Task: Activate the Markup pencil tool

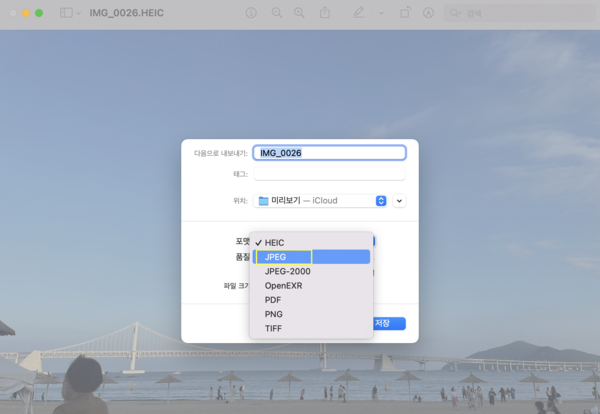Action: [359, 13]
